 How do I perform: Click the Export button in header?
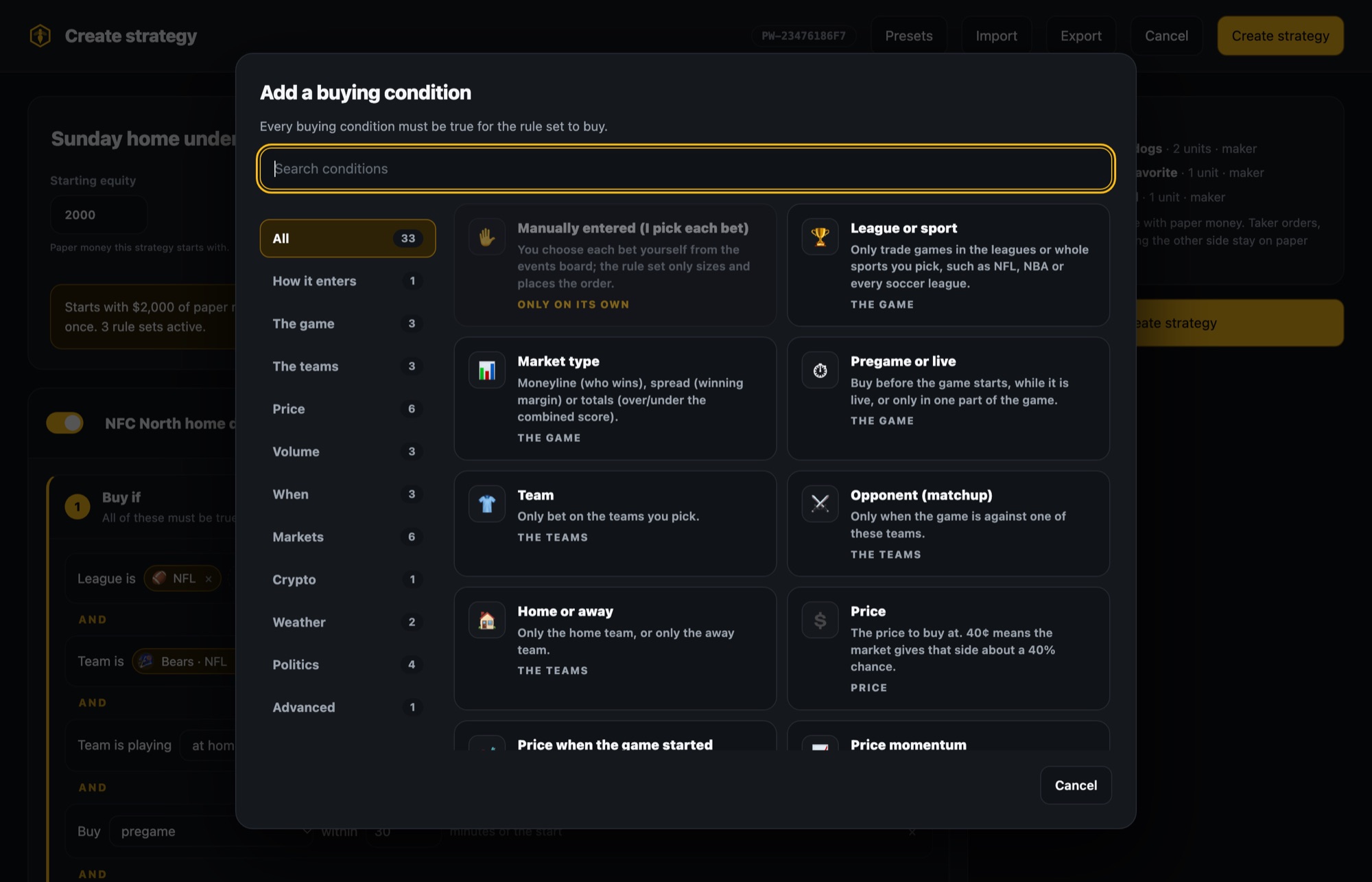1081,36
